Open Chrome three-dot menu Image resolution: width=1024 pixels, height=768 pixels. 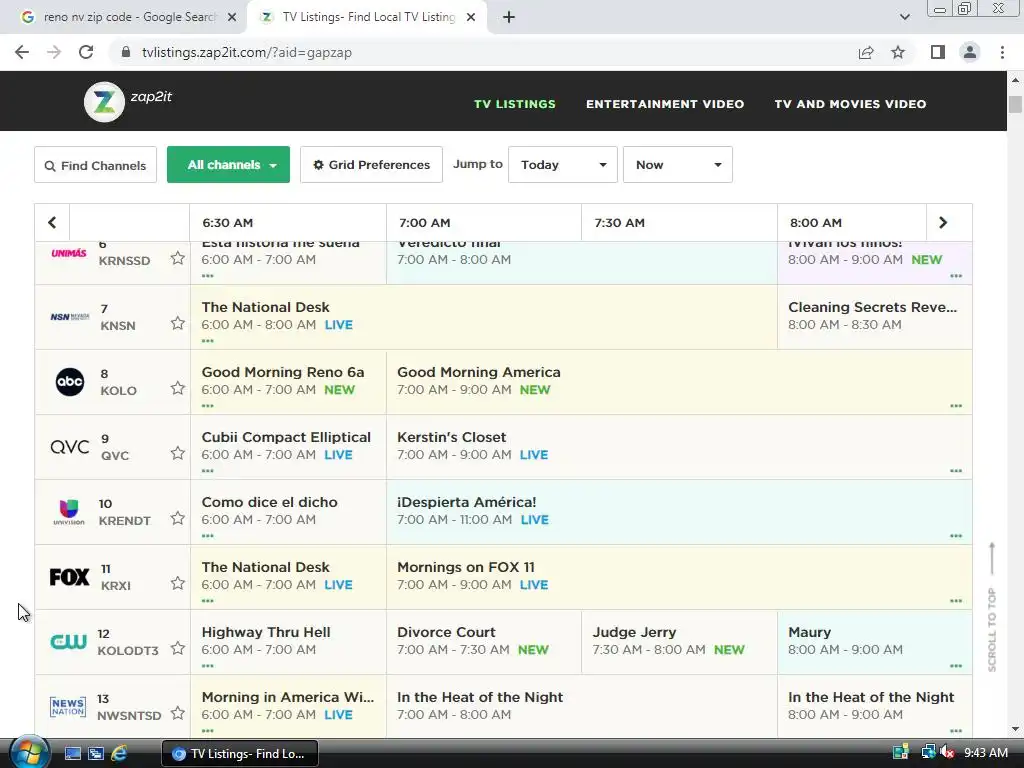click(x=1002, y=52)
